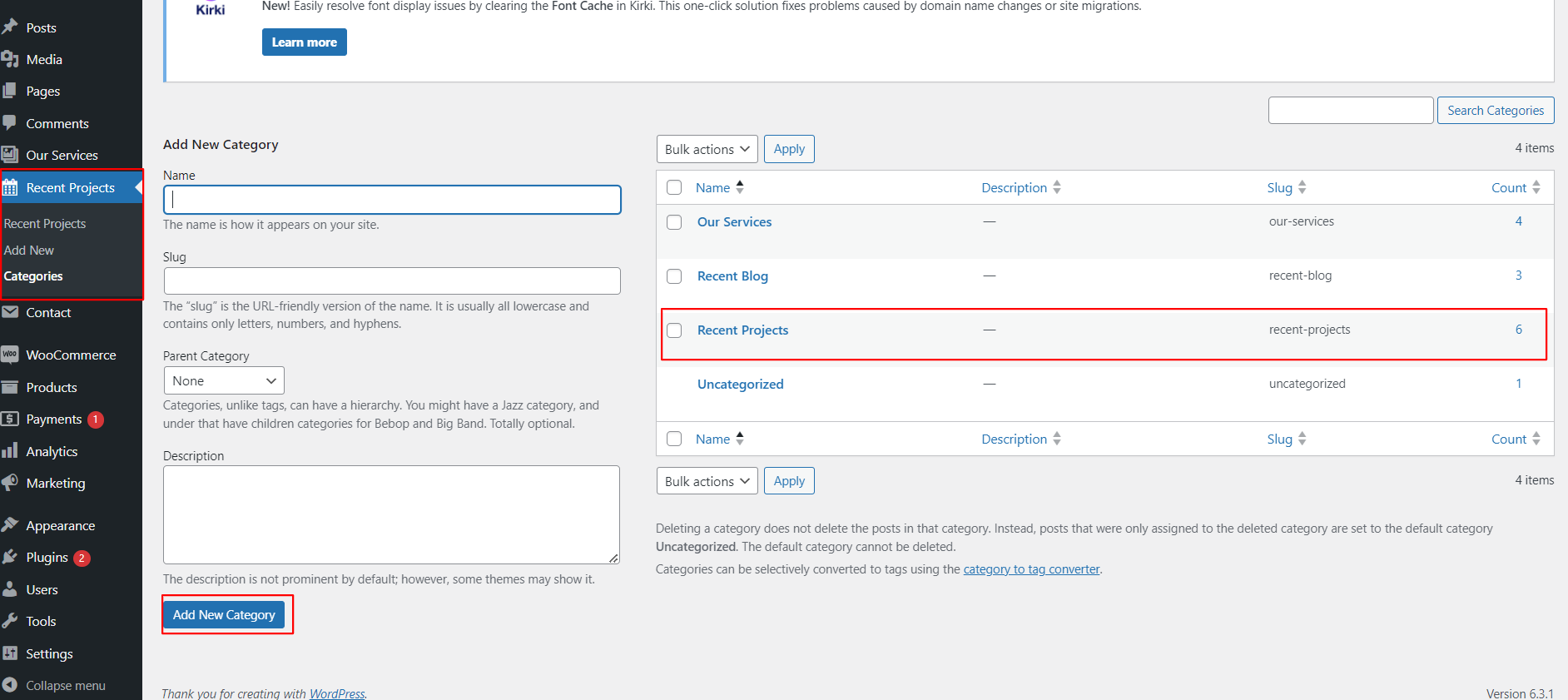Open the Add New submenu item
The image size is (1568, 700).
point(29,250)
